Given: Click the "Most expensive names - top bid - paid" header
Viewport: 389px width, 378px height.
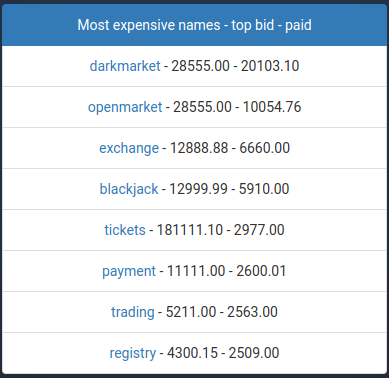Looking at the screenshot, I should click(x=194, y=25).
